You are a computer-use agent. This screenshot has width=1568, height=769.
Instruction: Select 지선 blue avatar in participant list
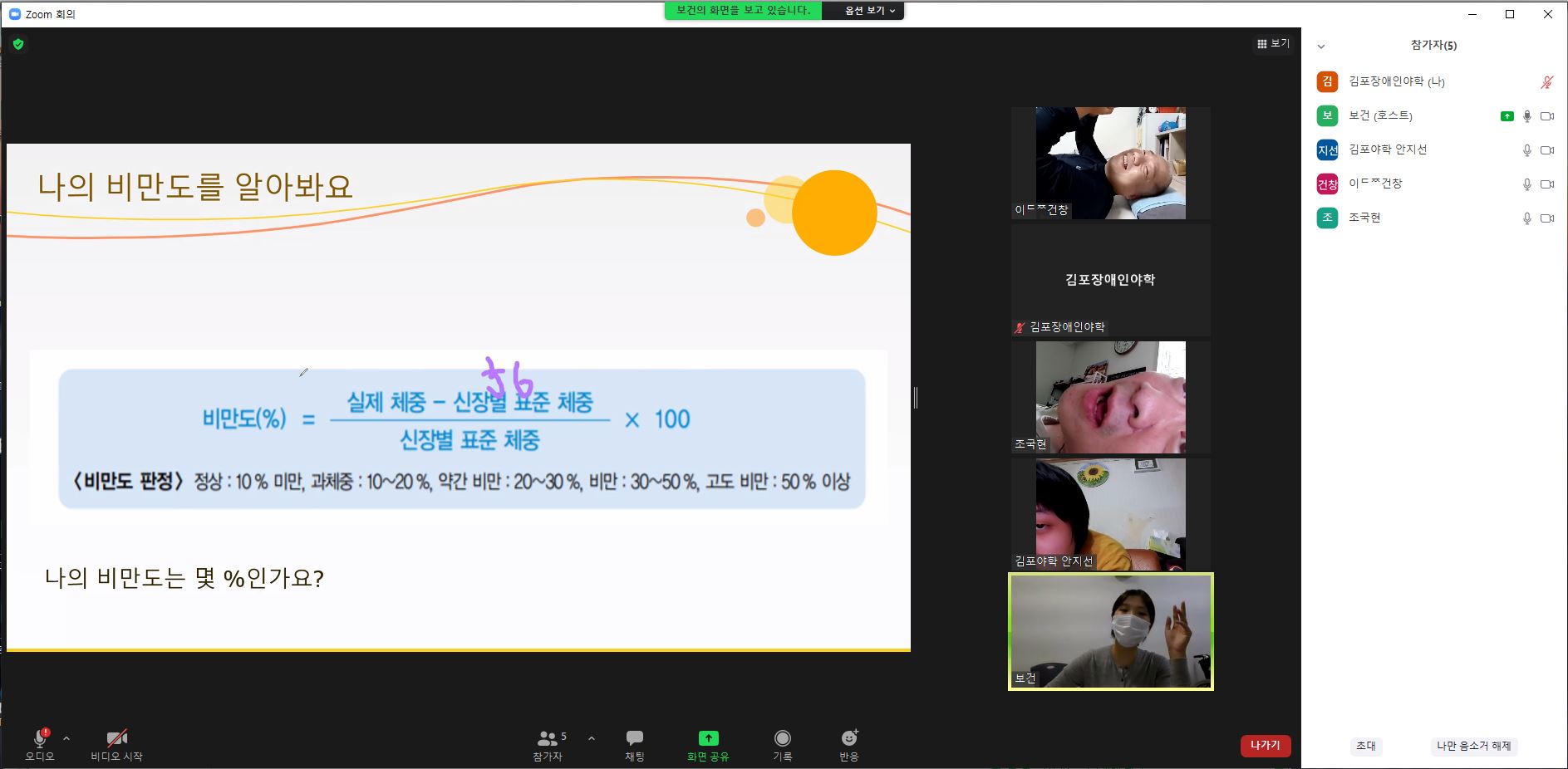click(1327, 149)
